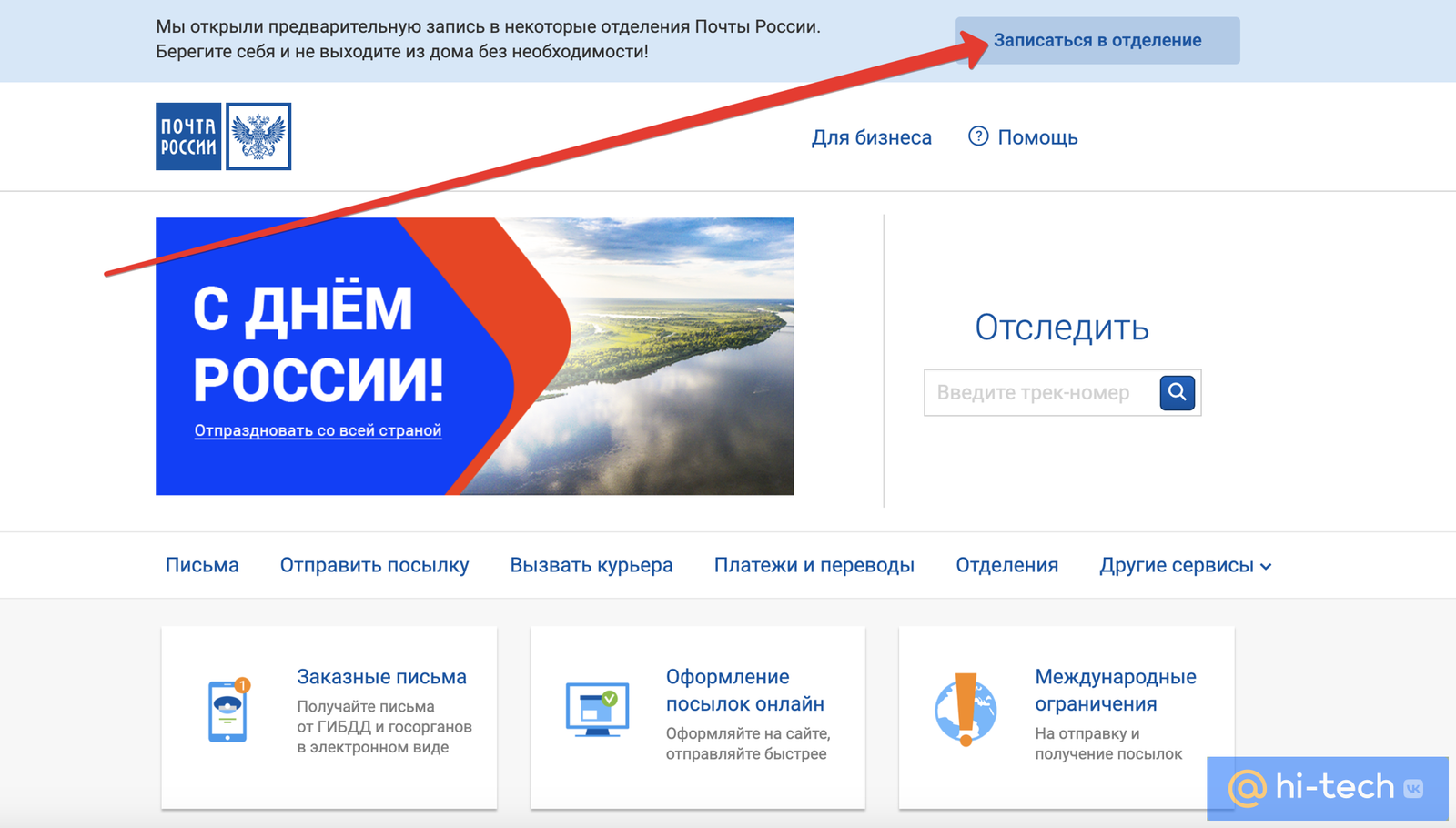The height and width of the screenshot is (828, 1456).
Task: Select Платежи и переводы in navigation
Action: pos(814,565)
